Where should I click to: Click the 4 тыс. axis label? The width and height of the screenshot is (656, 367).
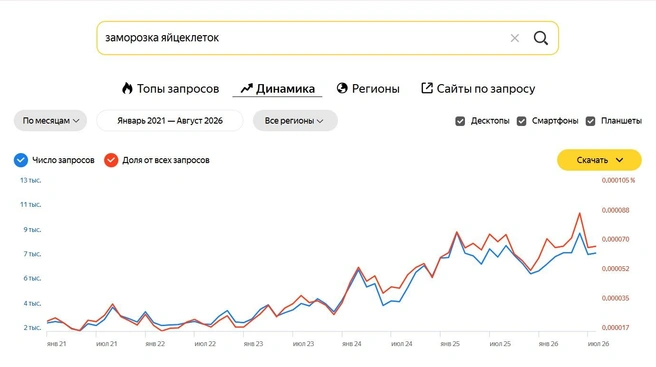(32, 303)
